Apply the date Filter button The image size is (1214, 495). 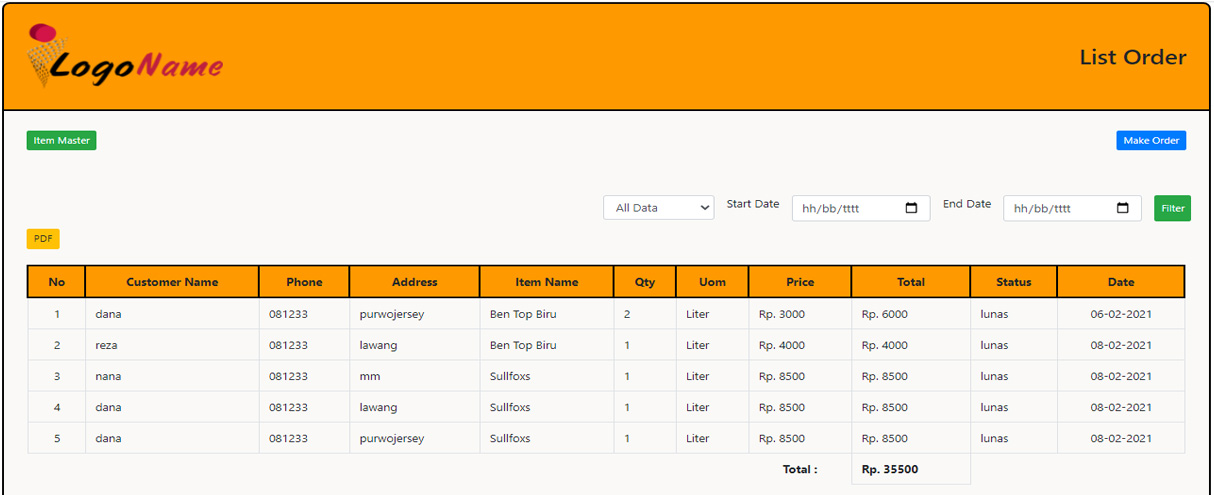[x=1172, y=208]
